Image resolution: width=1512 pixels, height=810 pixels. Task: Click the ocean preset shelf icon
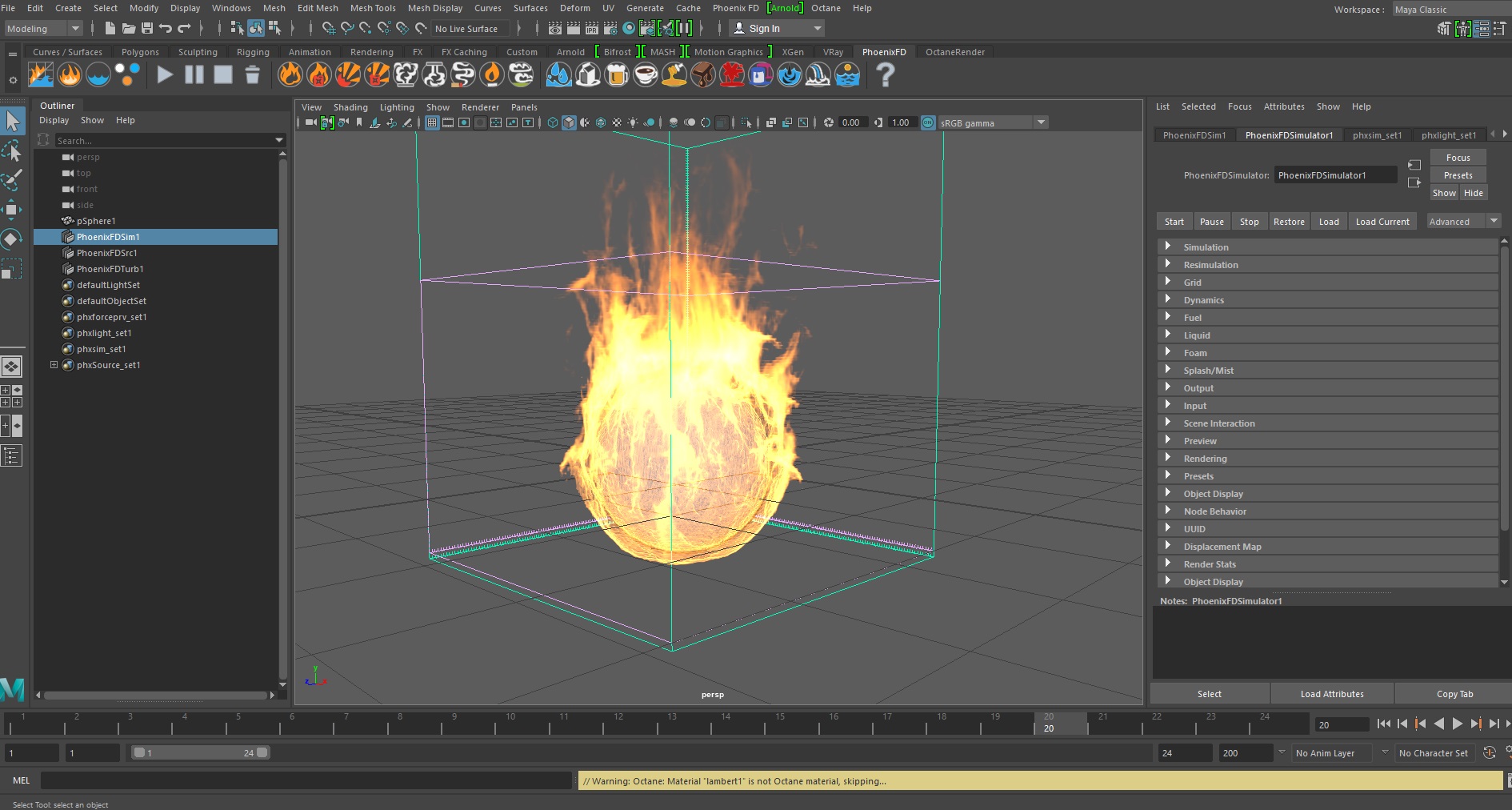(x=847, y=75)
